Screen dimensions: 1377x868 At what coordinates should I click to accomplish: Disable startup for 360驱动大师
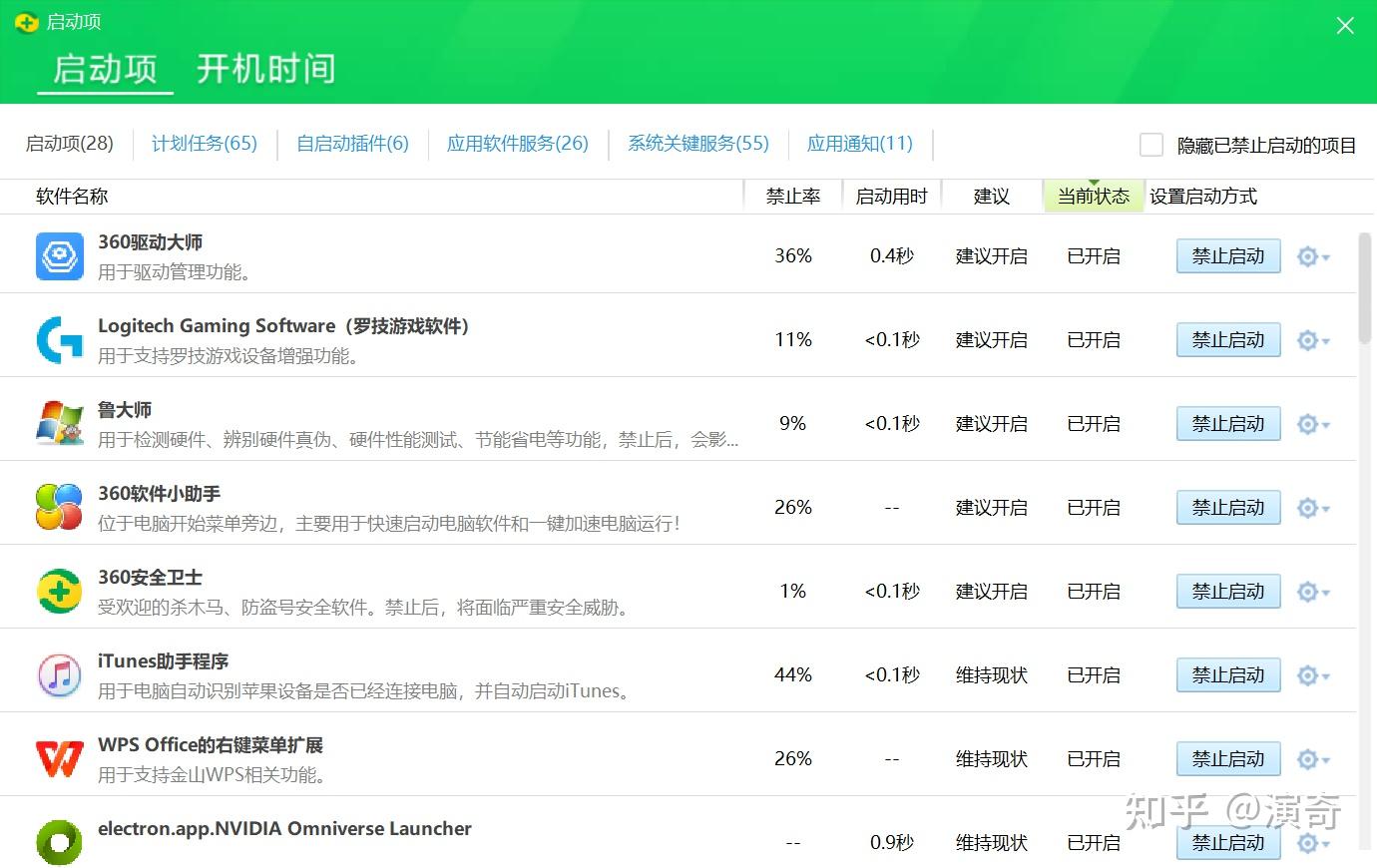tap(1228, 256)
